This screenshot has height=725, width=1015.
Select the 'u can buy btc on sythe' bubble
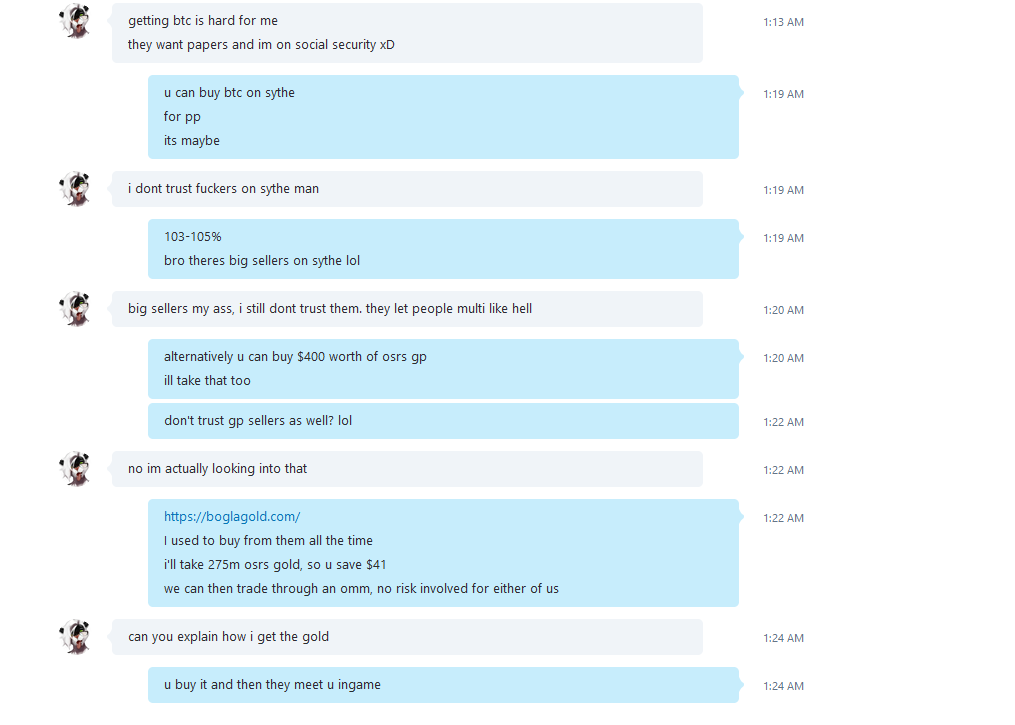443,117
